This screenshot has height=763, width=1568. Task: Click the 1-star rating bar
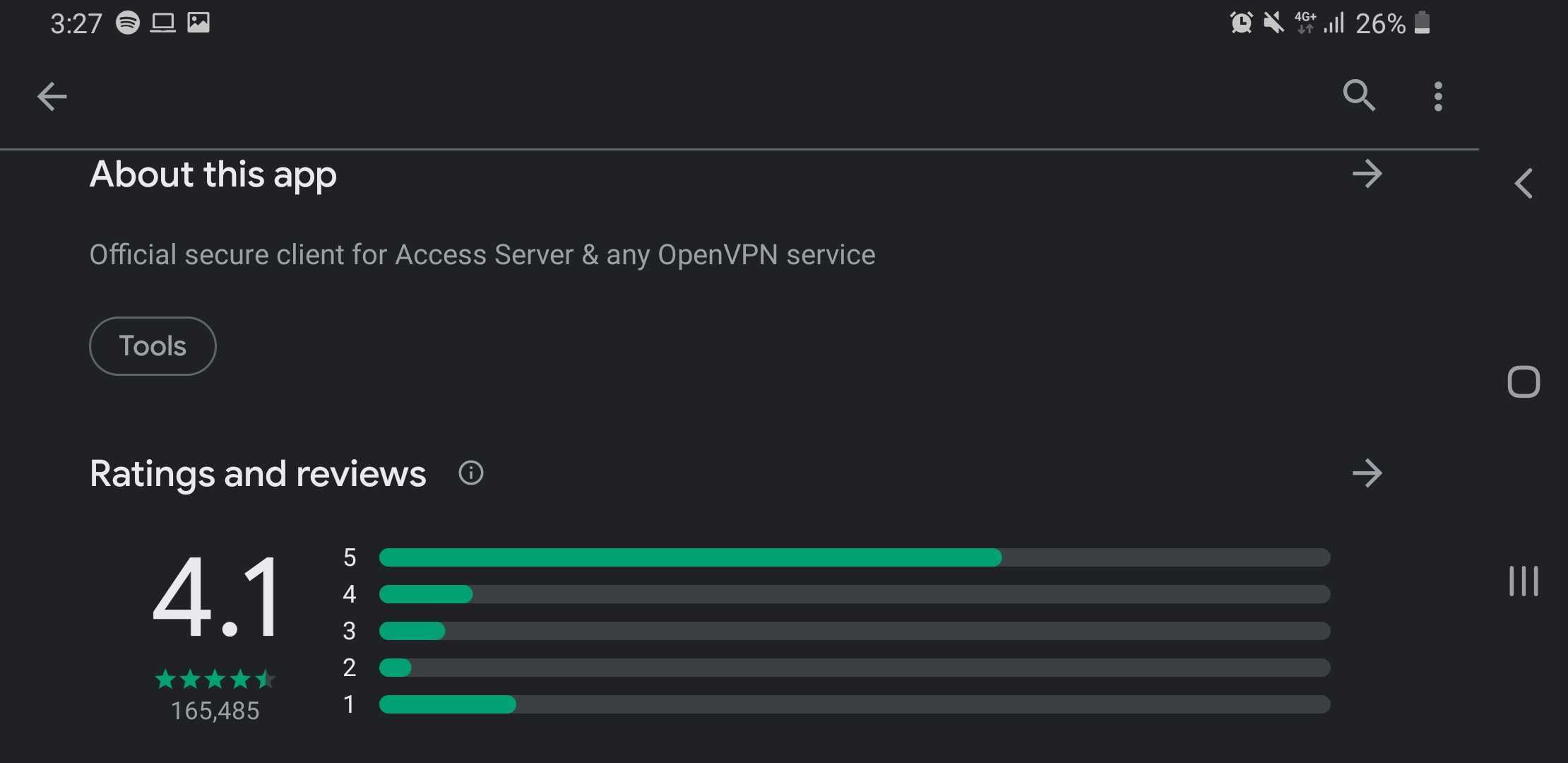855,704
